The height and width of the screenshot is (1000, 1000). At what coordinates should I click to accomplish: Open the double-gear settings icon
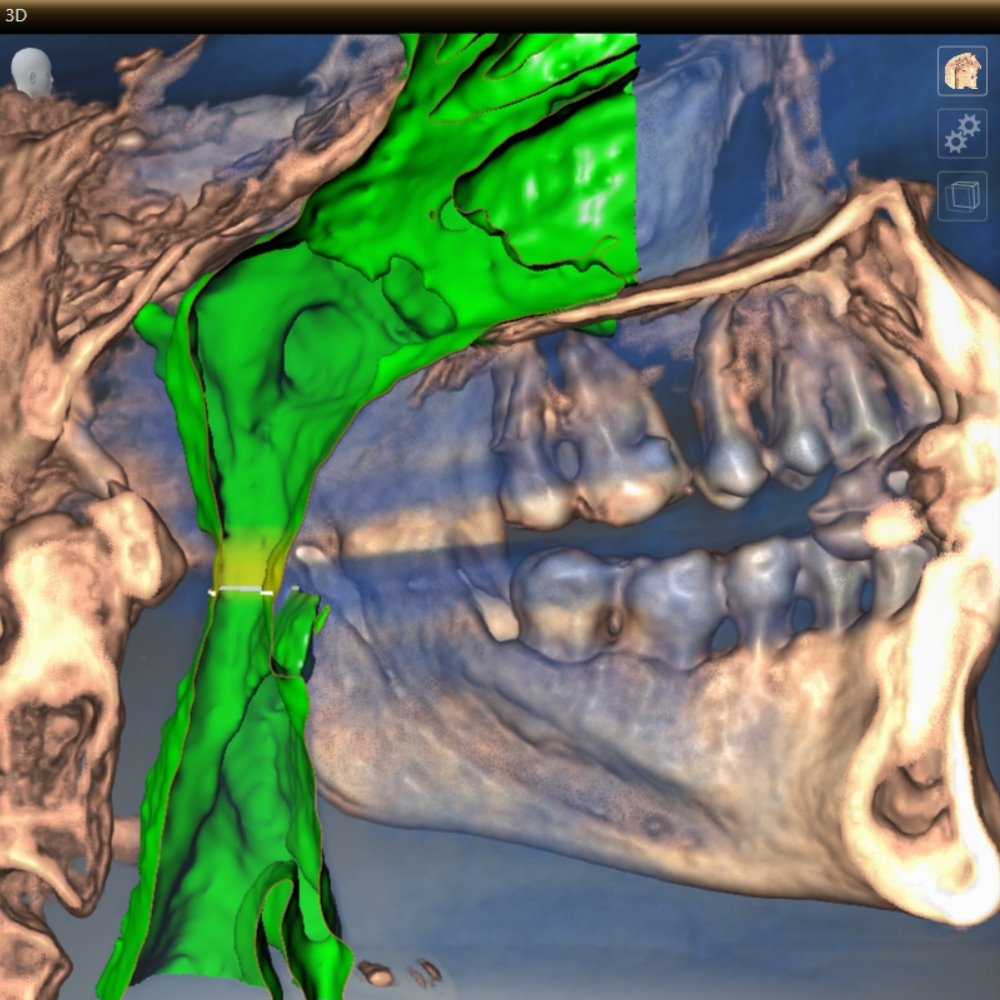pyautogui.click(x=961, y=134)
